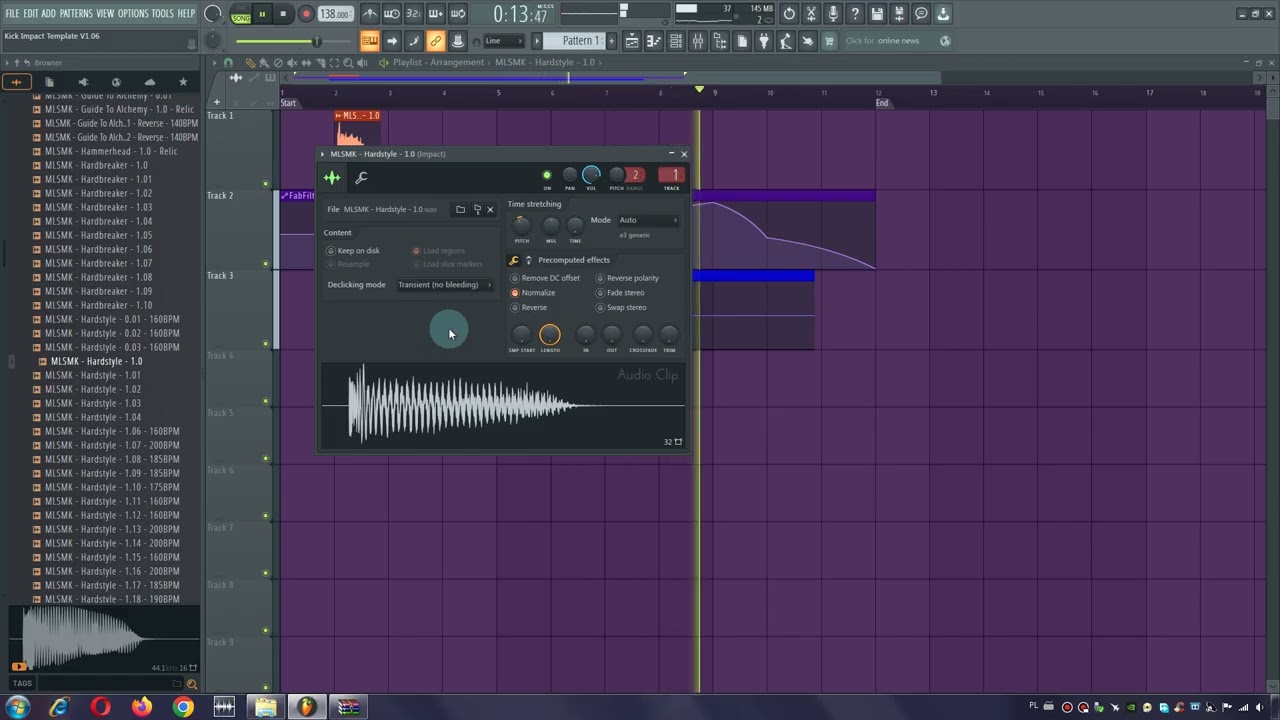1280x720 pixels.
Task: Toggle Reverse polarity option
Action: click(628, 278)
